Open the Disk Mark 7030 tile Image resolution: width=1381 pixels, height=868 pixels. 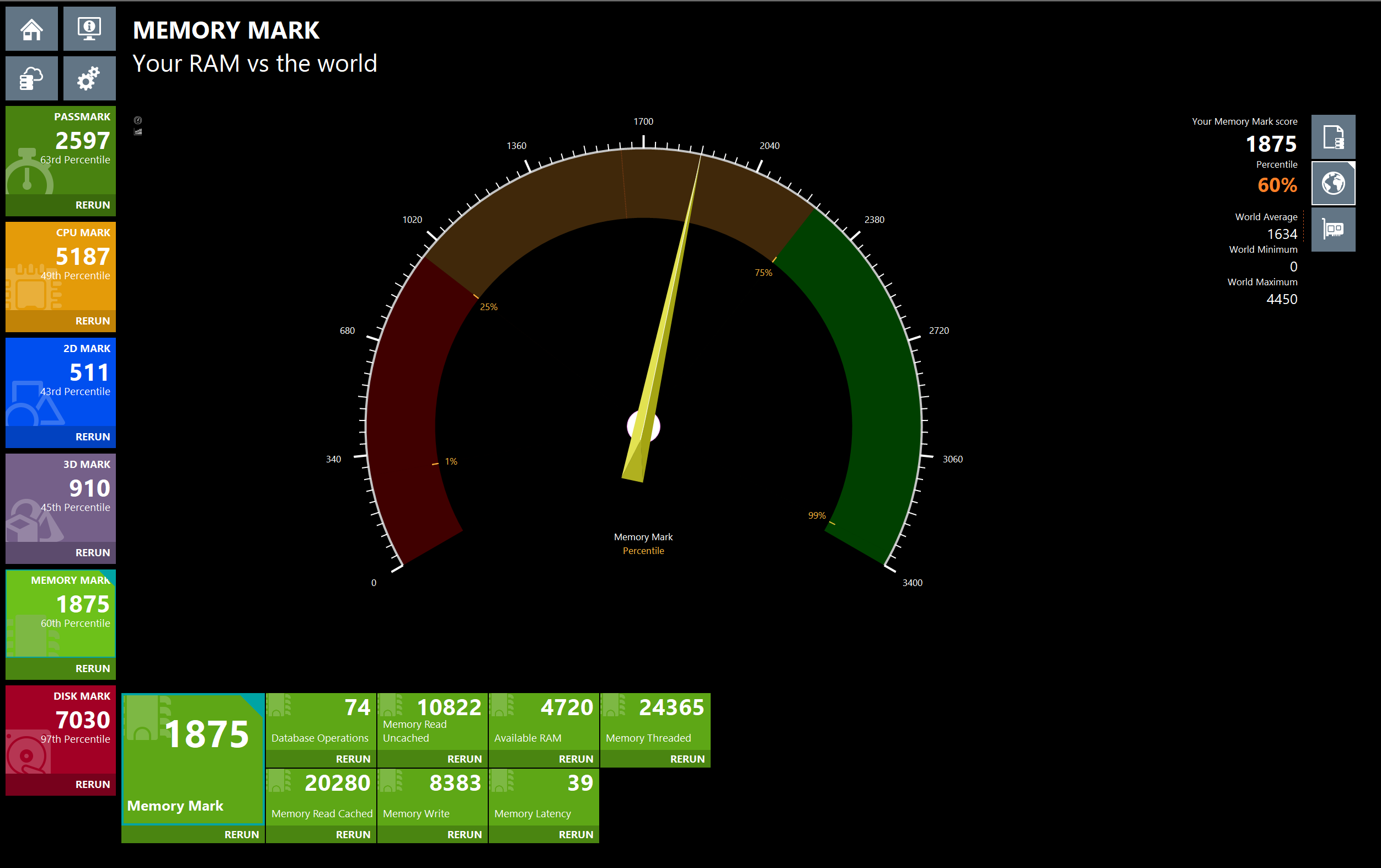coord(61,729)
